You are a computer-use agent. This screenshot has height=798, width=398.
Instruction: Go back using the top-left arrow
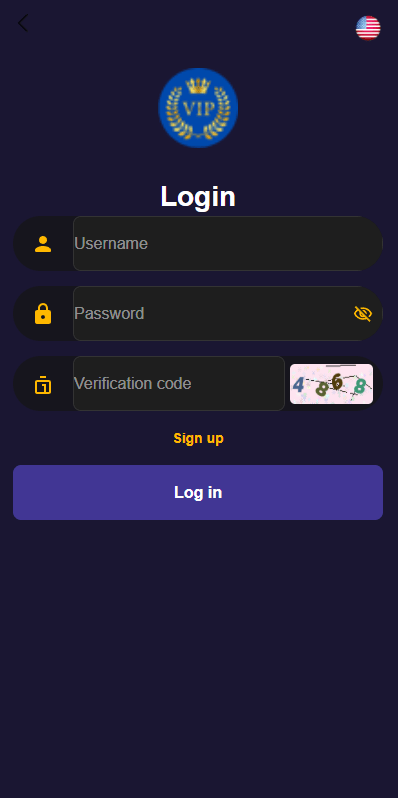[x=22, y=23]
